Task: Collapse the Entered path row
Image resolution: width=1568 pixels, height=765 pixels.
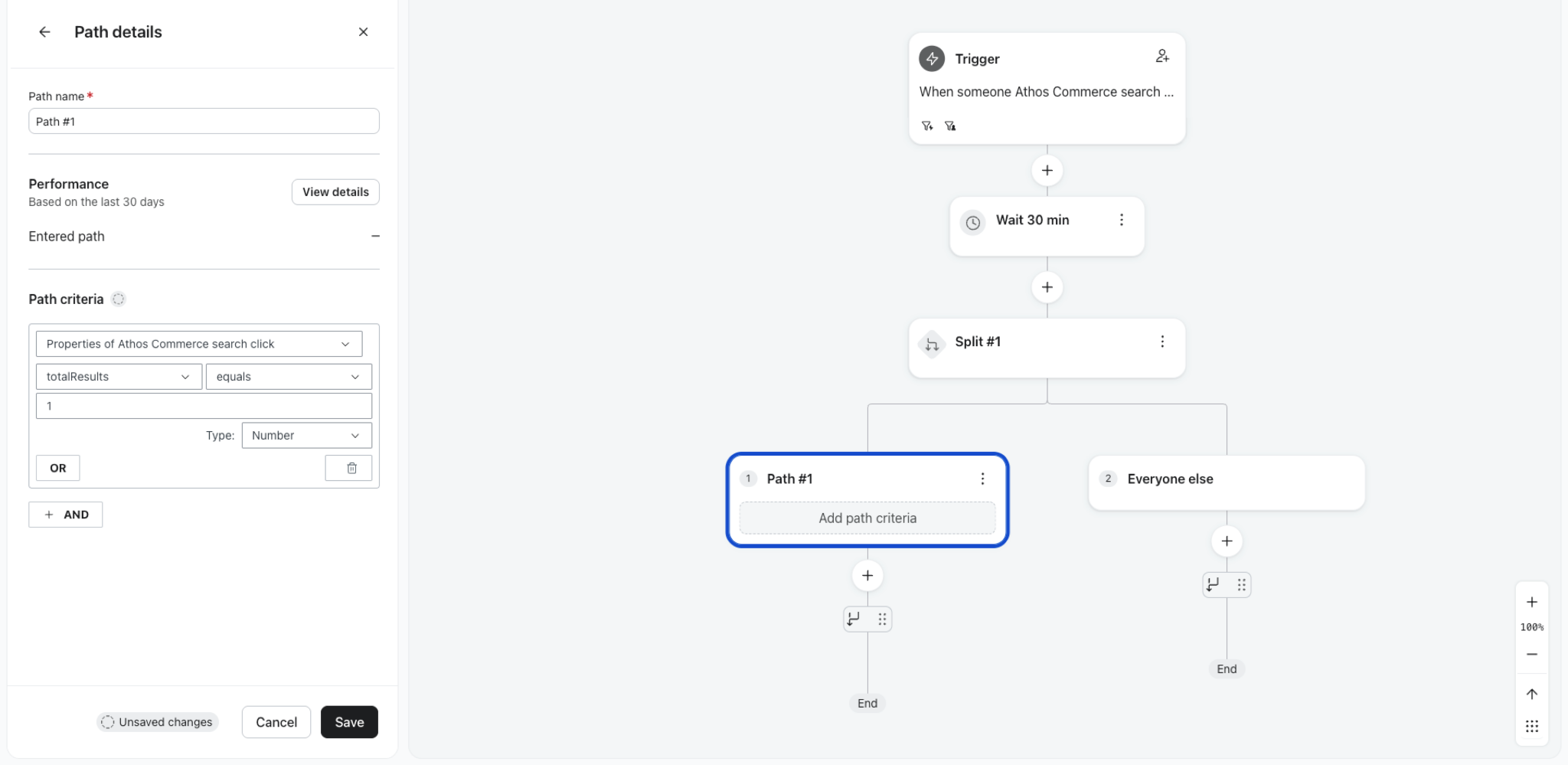Action: point(375,237)
